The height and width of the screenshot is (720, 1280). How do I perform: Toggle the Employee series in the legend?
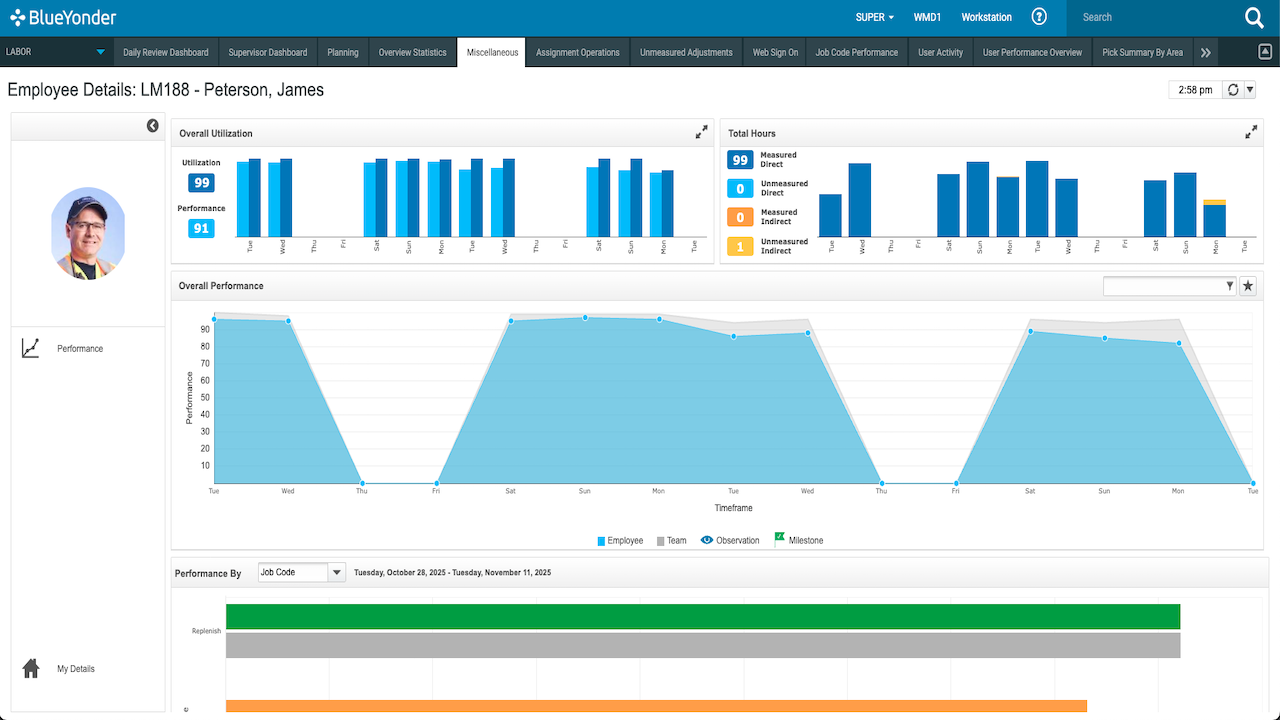click(x=620, y=541)
